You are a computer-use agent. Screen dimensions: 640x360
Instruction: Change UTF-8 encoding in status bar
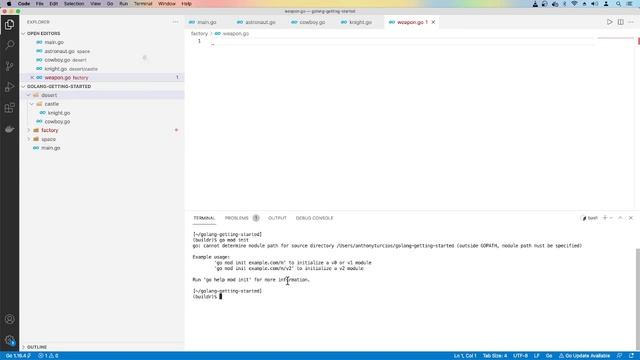520,356
